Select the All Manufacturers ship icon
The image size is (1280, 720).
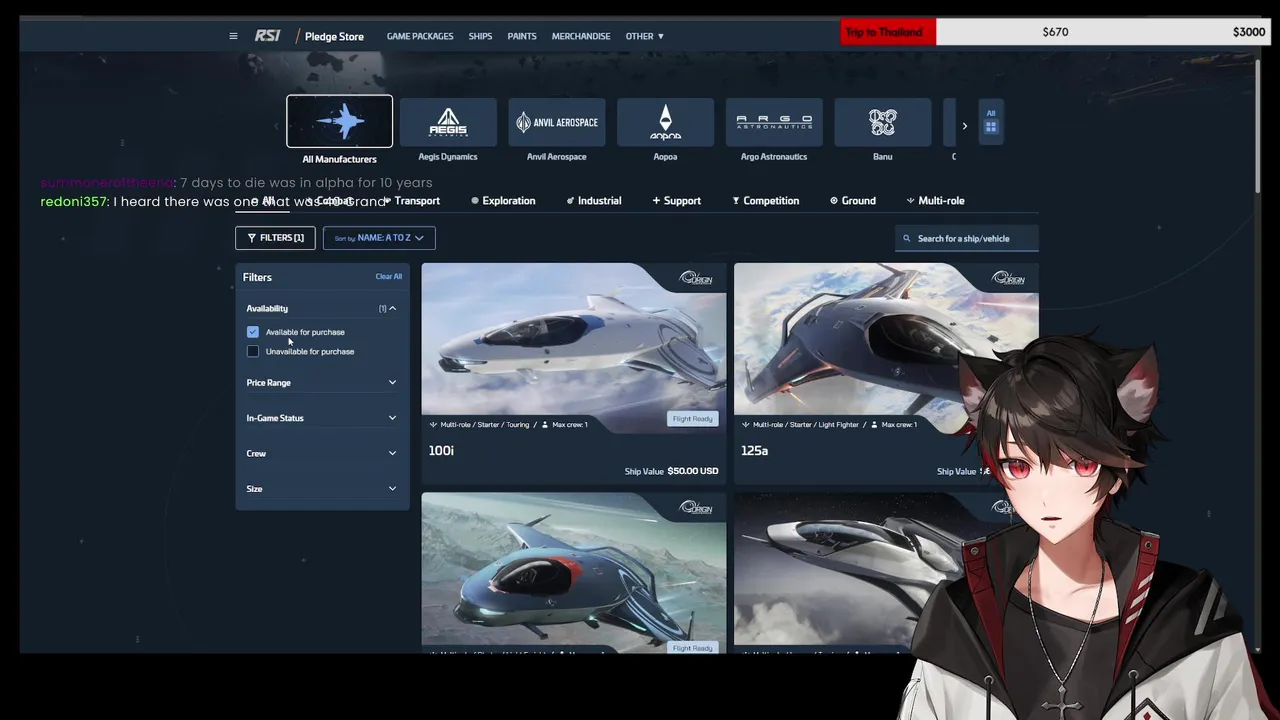(340, 121)
